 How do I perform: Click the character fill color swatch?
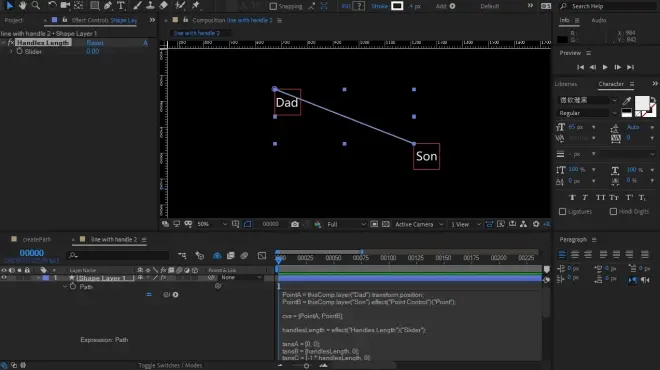click(642, 103)
